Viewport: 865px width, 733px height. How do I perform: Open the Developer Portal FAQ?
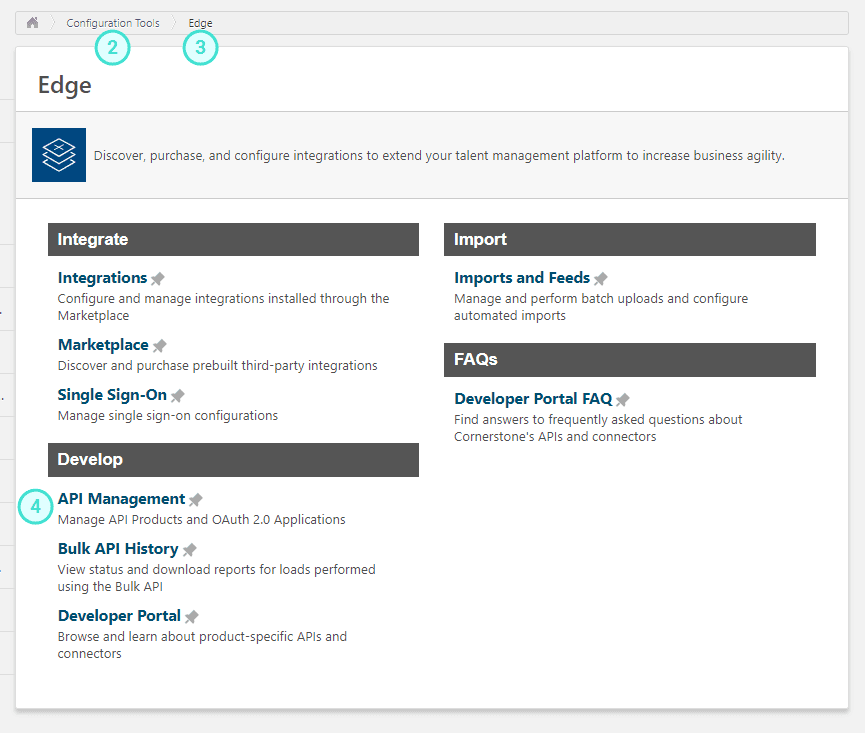tap(533, 399)
